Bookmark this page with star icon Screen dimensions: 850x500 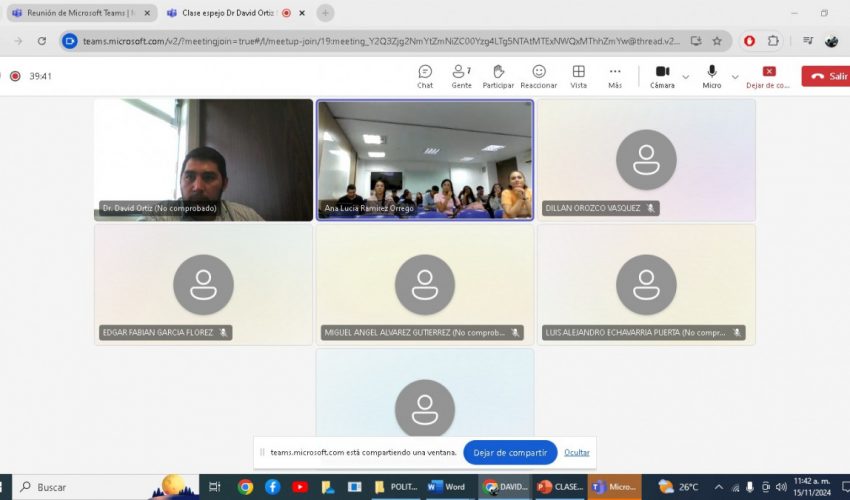(717, 41)
